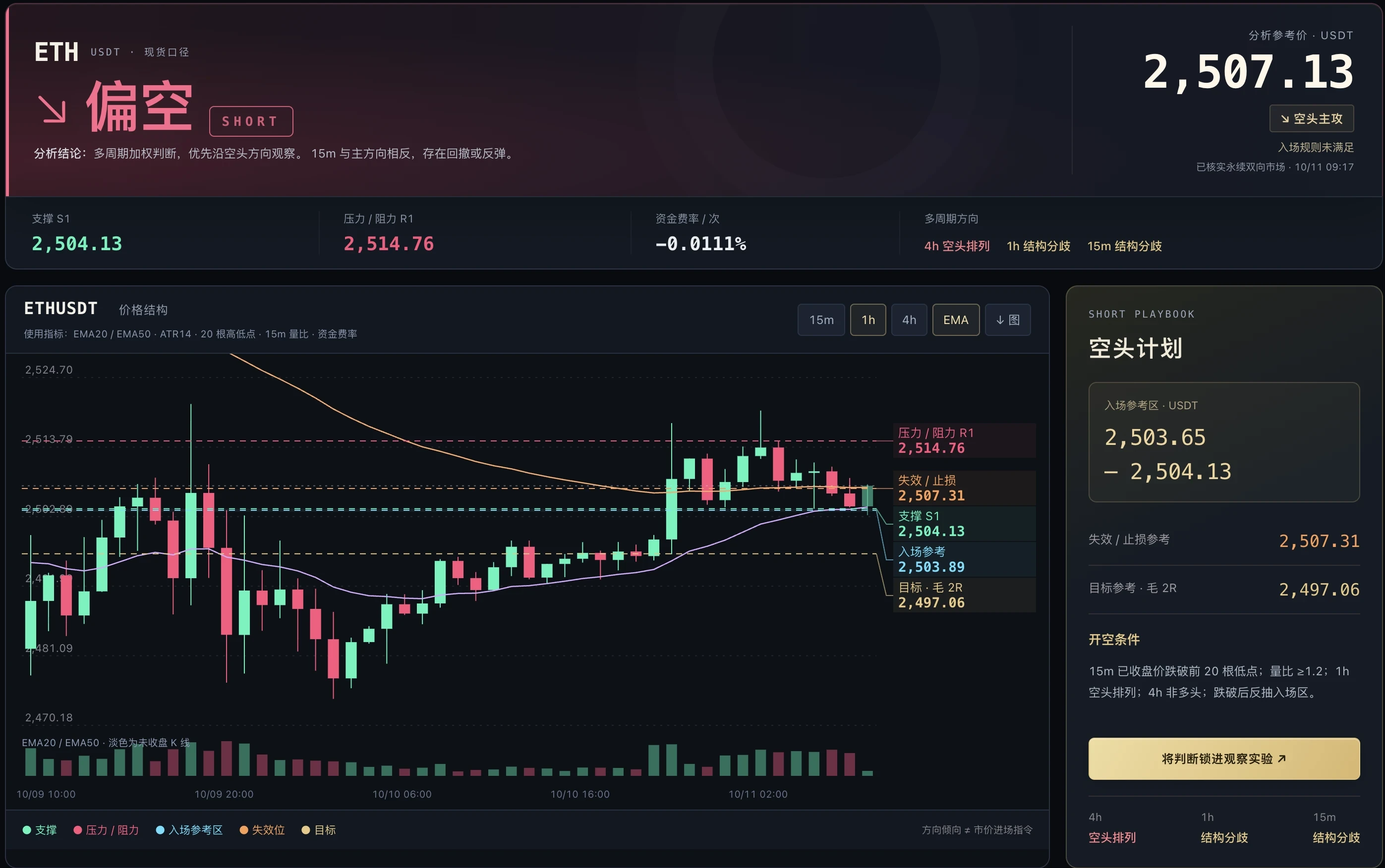
Task: Click the 支撑 S1 2,504.13 chart label
Action: point(964,524)
